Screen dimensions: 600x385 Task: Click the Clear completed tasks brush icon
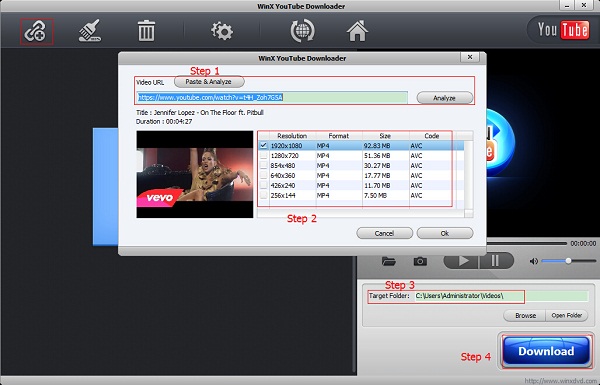(90, 31)
